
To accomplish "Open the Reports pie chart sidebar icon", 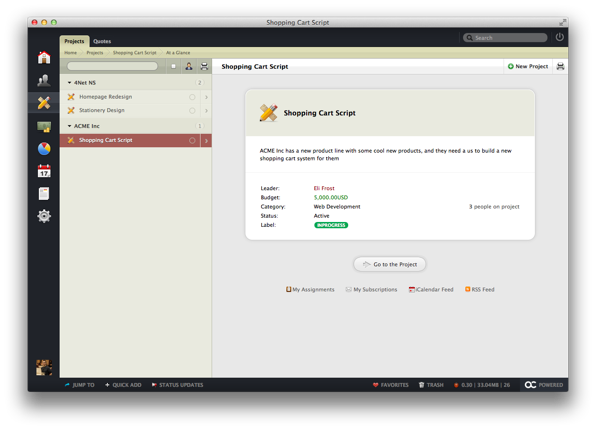I will [44, 149].
